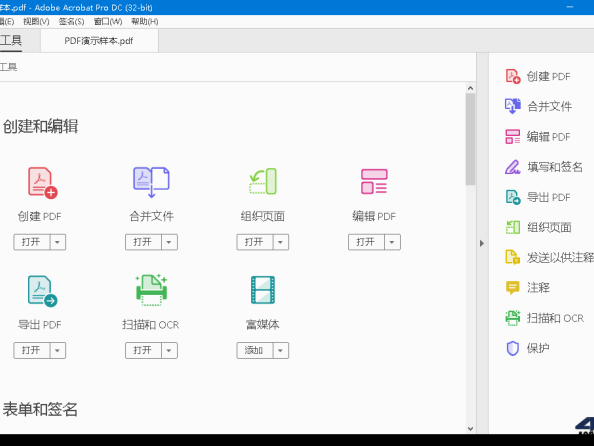Expand dropdown arrow beside 导出 PDF 打开
Screen dimensions: 594x446
pyautogui.click(x=58, y=351)
